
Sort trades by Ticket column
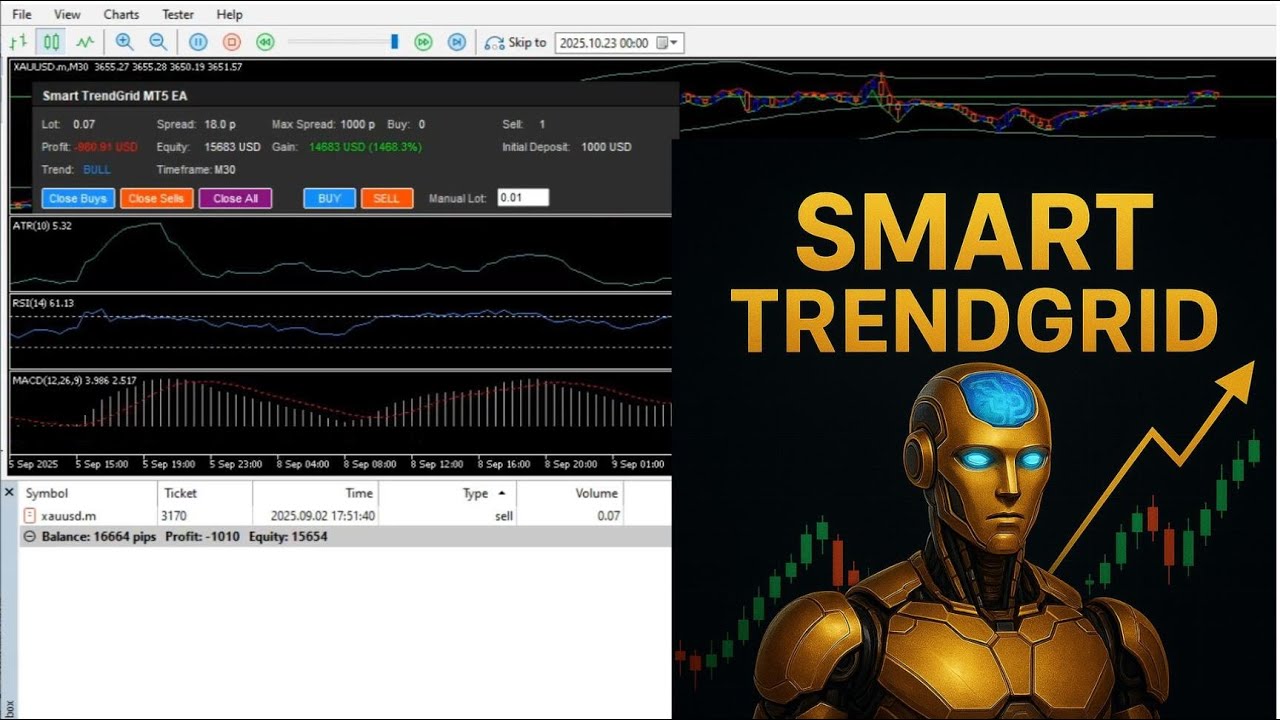[205, 493]
